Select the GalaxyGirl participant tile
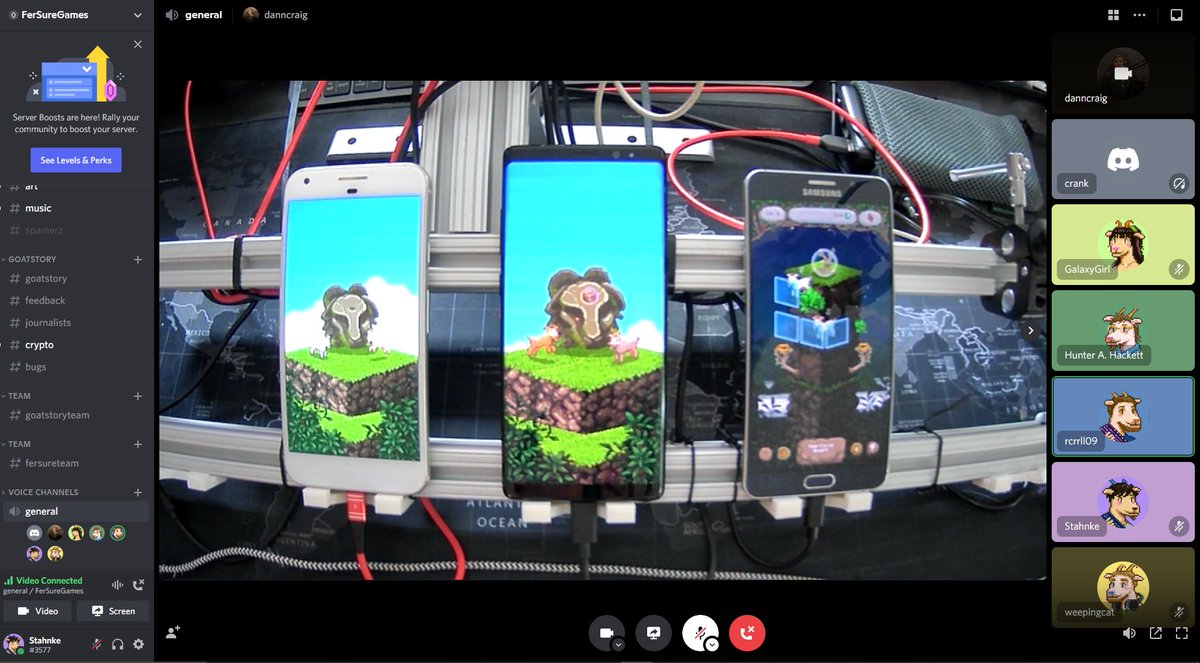This screenshot has width=1200, height=663. point(1123,245)
